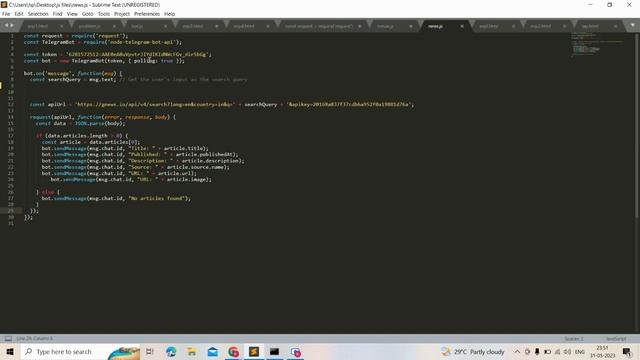This screenshot has width=640, height=360.
Task: Open the File menu
Action: coord(6,14)
